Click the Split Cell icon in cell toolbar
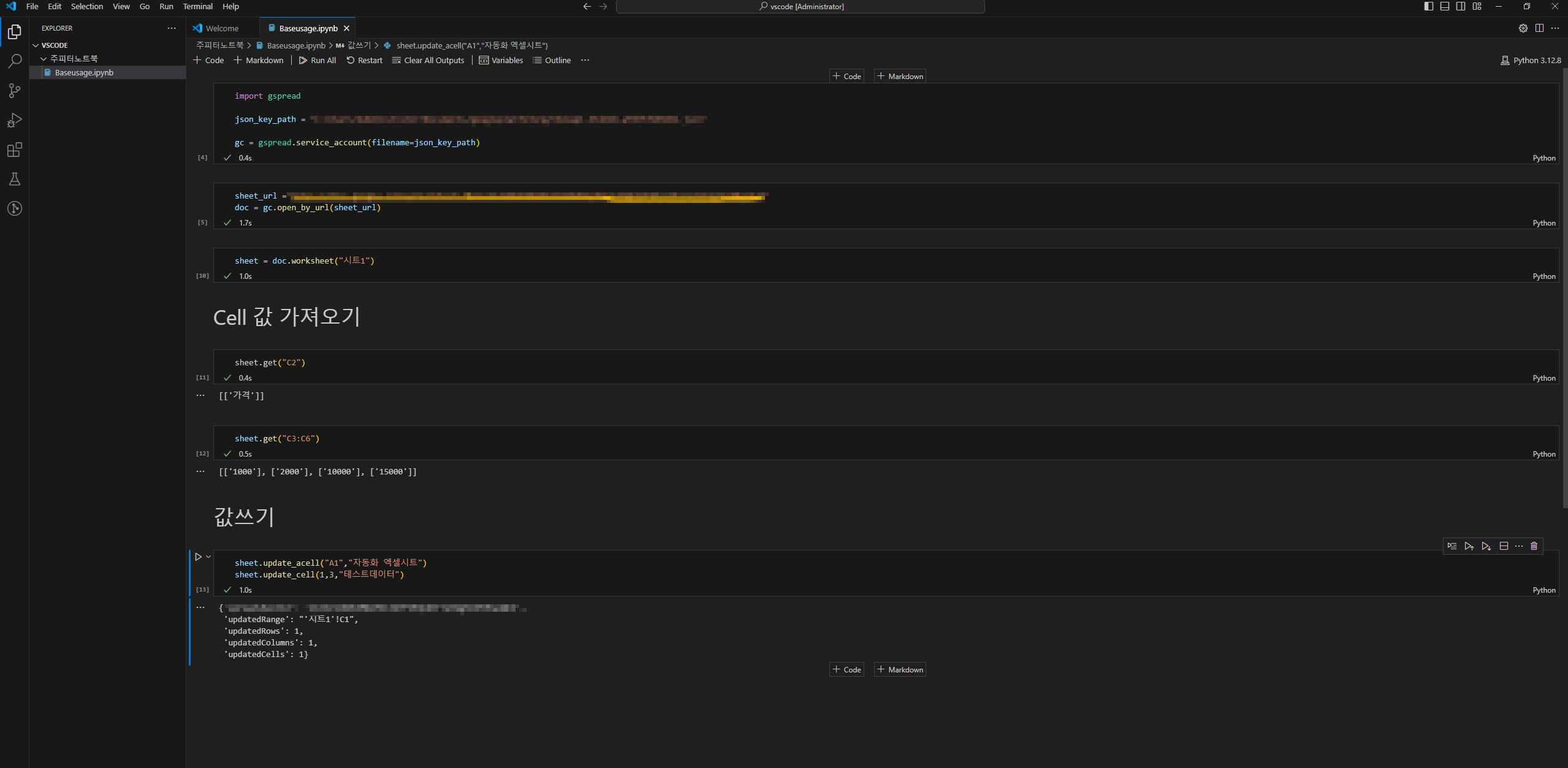Image resolution: width=1568 pixels, height=768 pixels. 1504,546
